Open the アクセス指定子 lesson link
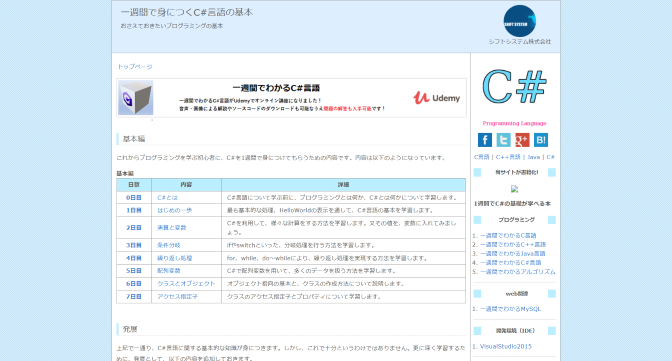 (177, 297)
